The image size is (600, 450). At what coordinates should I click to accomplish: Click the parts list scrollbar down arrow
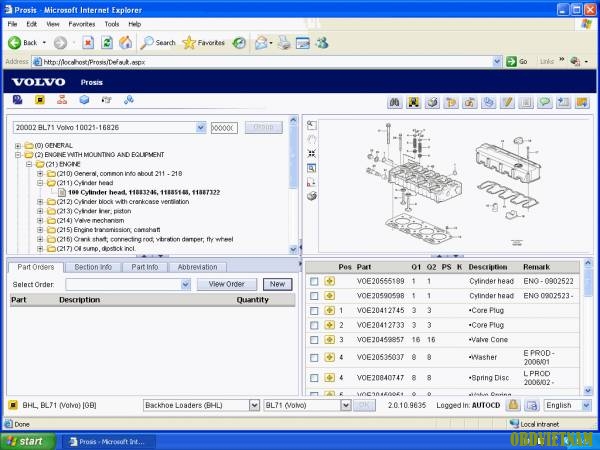click(x=588, y=390)
